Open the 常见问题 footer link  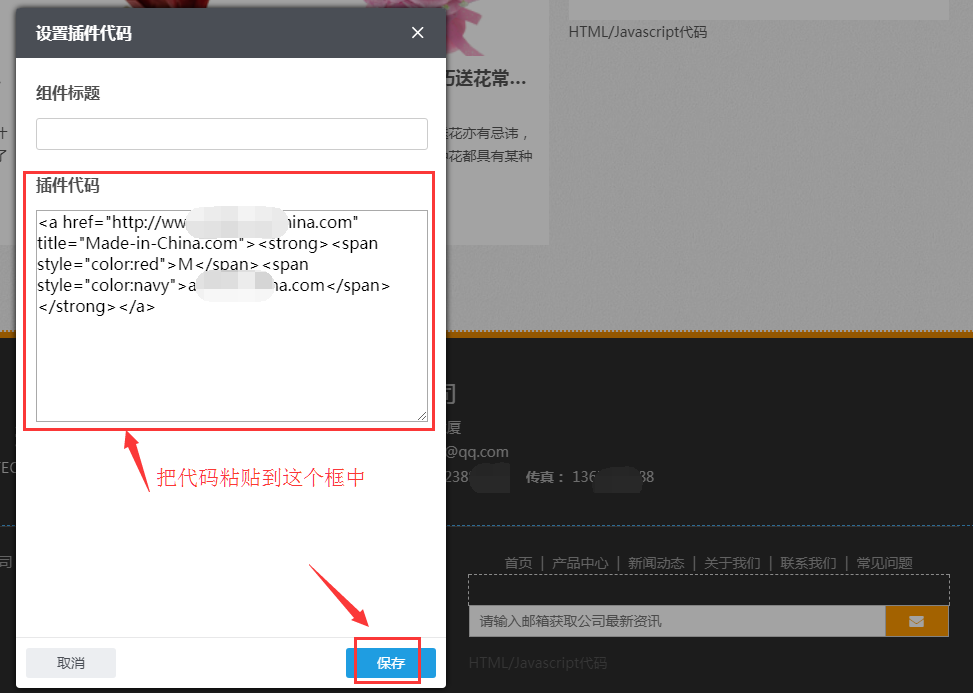point(884,562)
